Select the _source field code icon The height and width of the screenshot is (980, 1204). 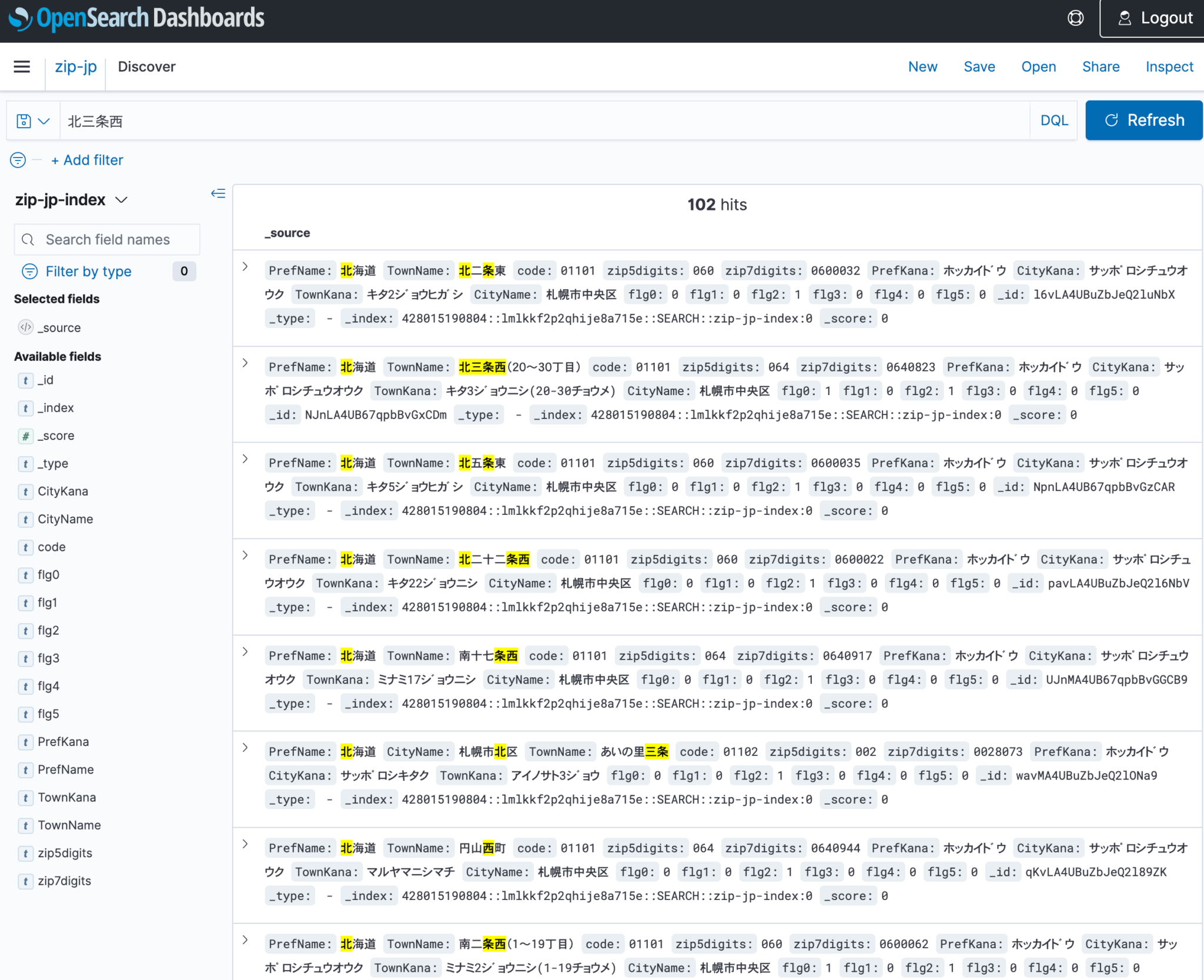pos(25,327)
